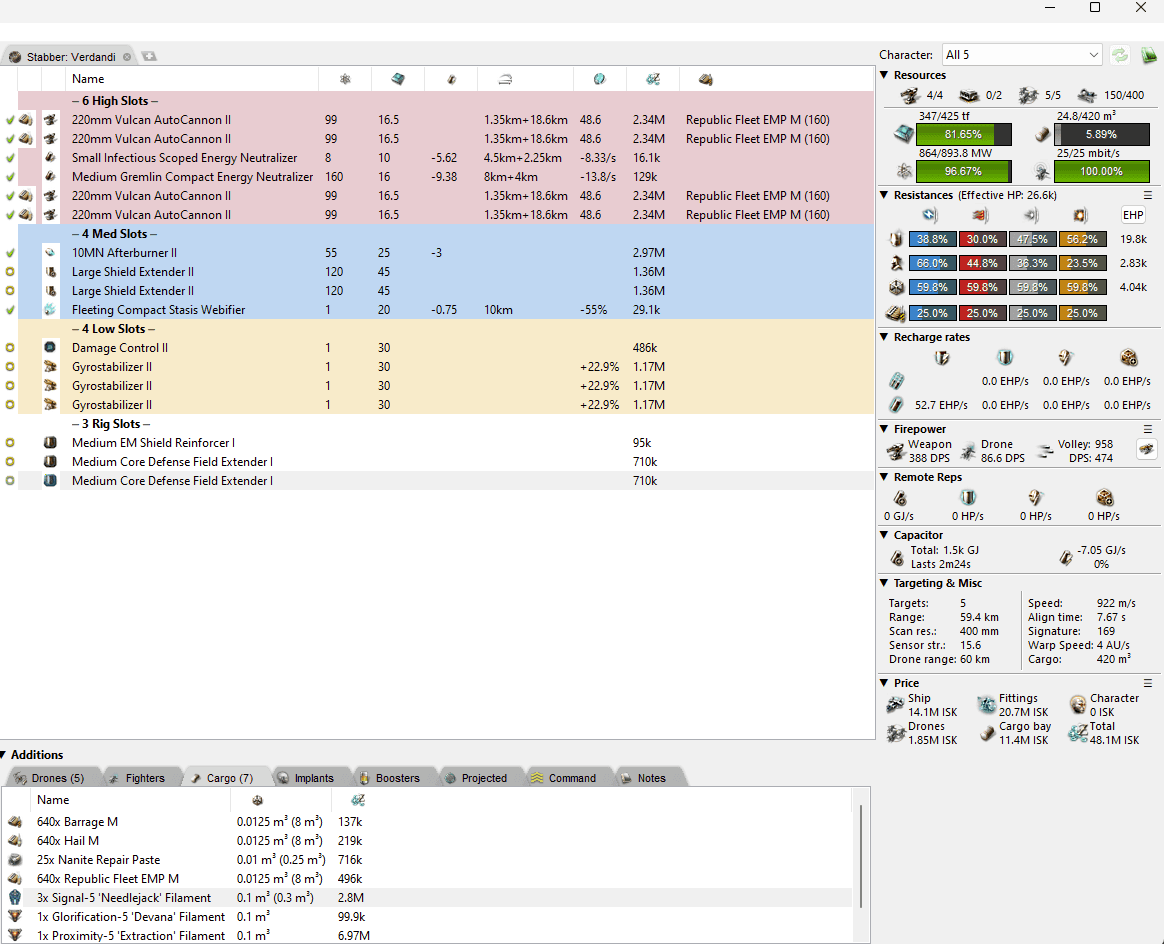Image resolution: width=1164 pixels, height=944 pixels.
Task: Close the Stabber: Verdandi fit tab
Action: click(x=127, y=57)
